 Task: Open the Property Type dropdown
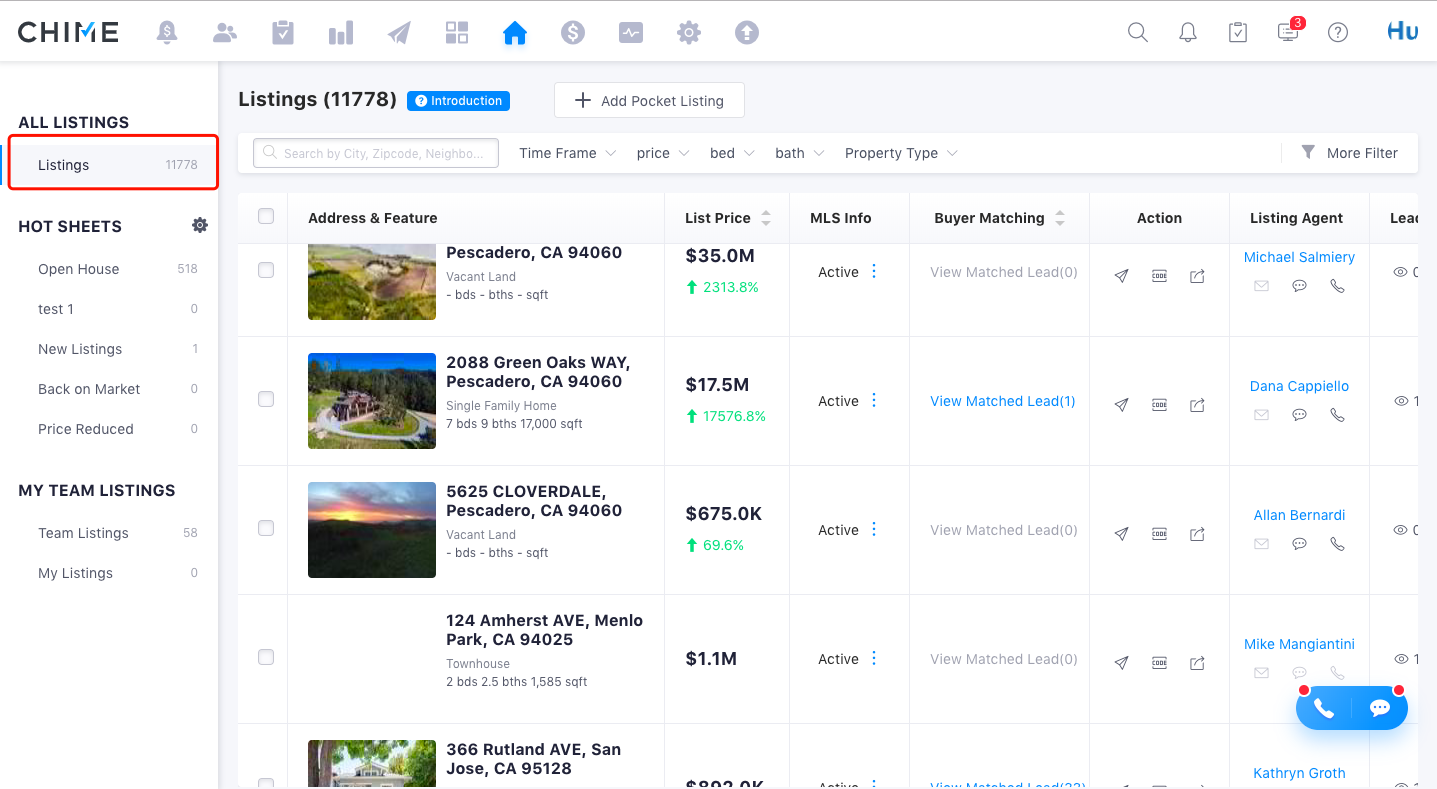(901, 153)
